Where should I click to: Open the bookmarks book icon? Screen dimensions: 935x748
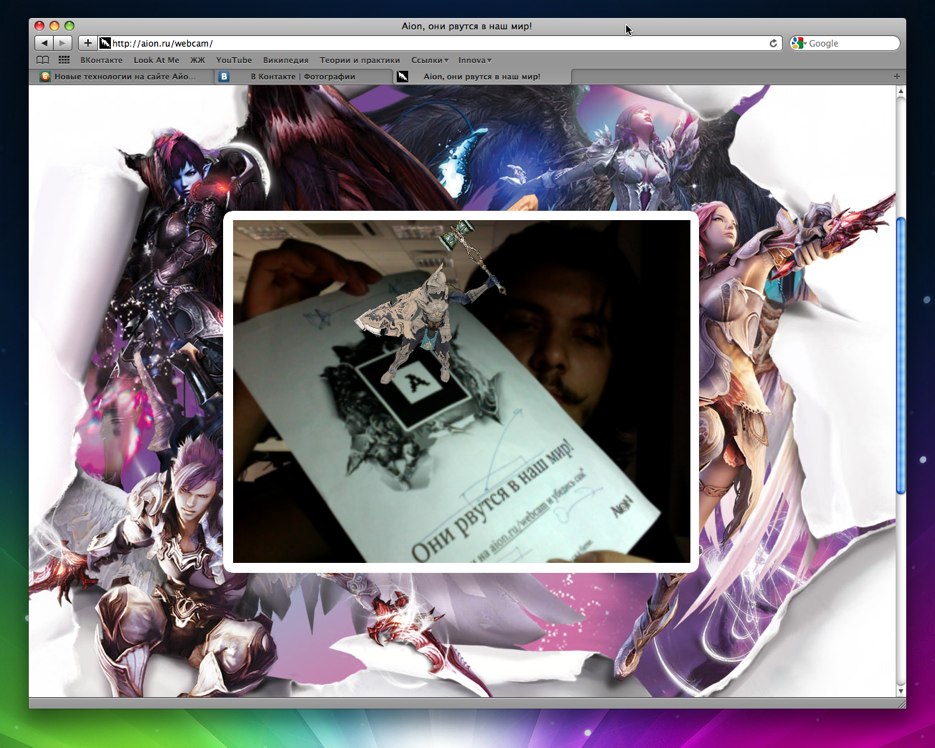coord(42,60)
